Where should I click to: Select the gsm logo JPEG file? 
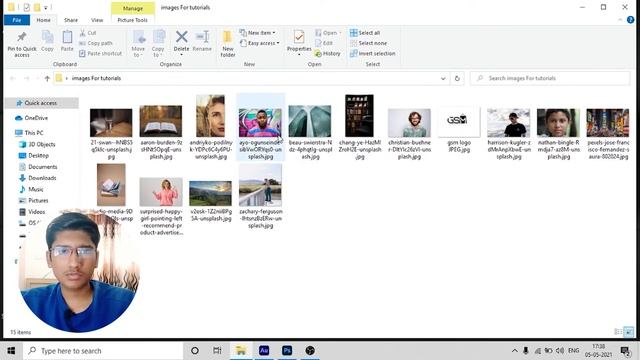(x=459, y=130)
